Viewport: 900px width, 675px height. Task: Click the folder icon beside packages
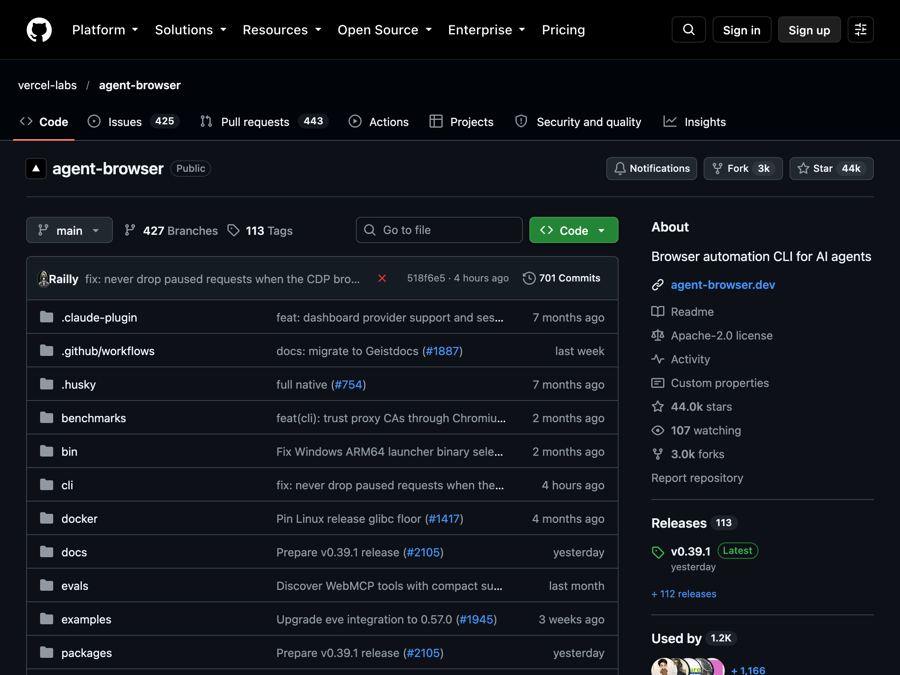click(x=46, y=653)
